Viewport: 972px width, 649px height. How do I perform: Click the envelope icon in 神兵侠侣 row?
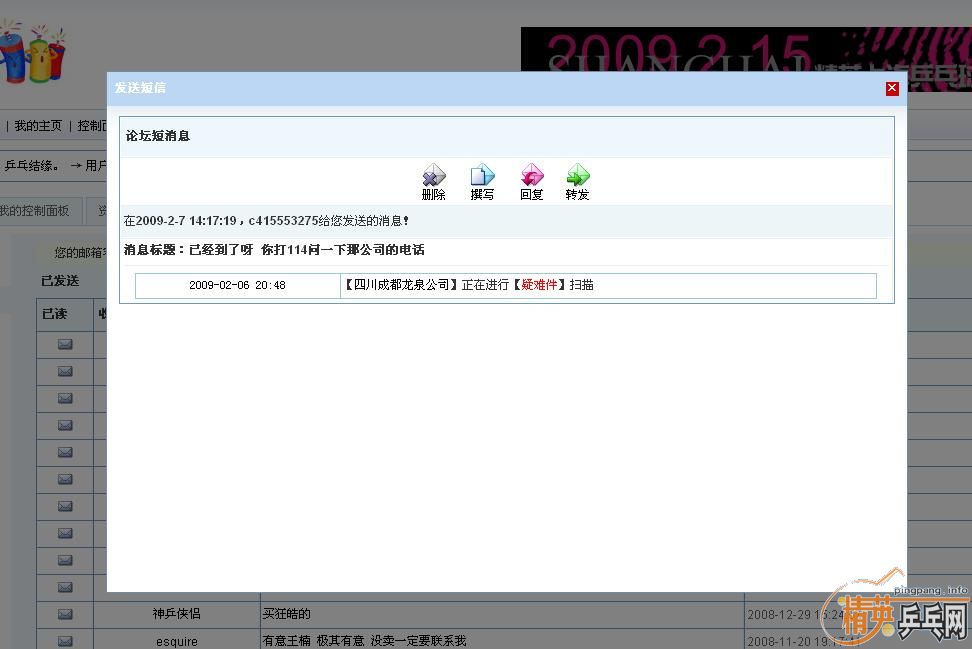pos(65,614)
